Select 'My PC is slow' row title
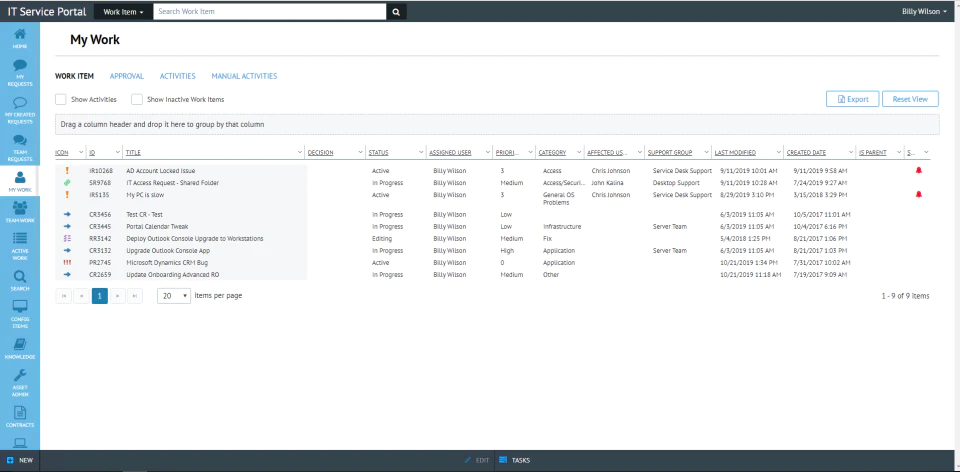Image resolution: width=960 pixels, height=472 pixels. pos(145,195)
